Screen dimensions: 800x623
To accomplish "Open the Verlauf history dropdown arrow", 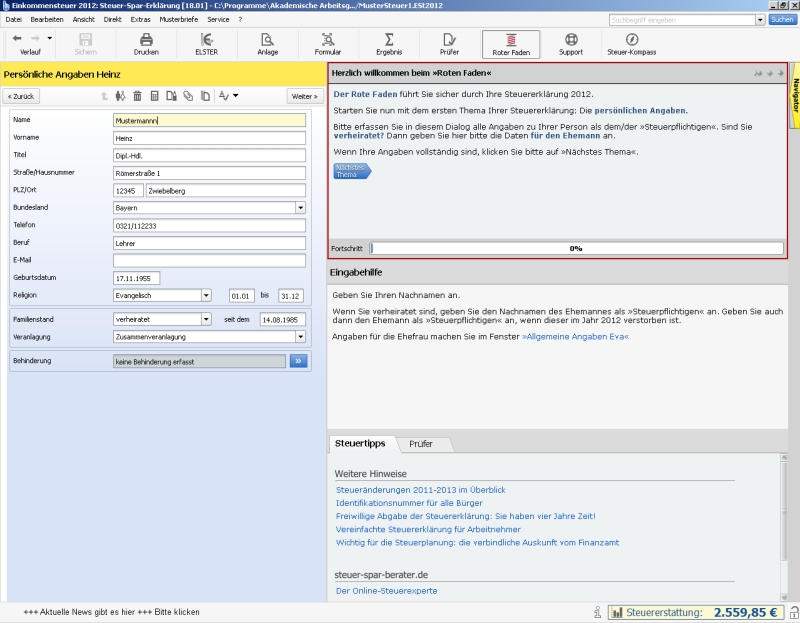I will point(49,38).
